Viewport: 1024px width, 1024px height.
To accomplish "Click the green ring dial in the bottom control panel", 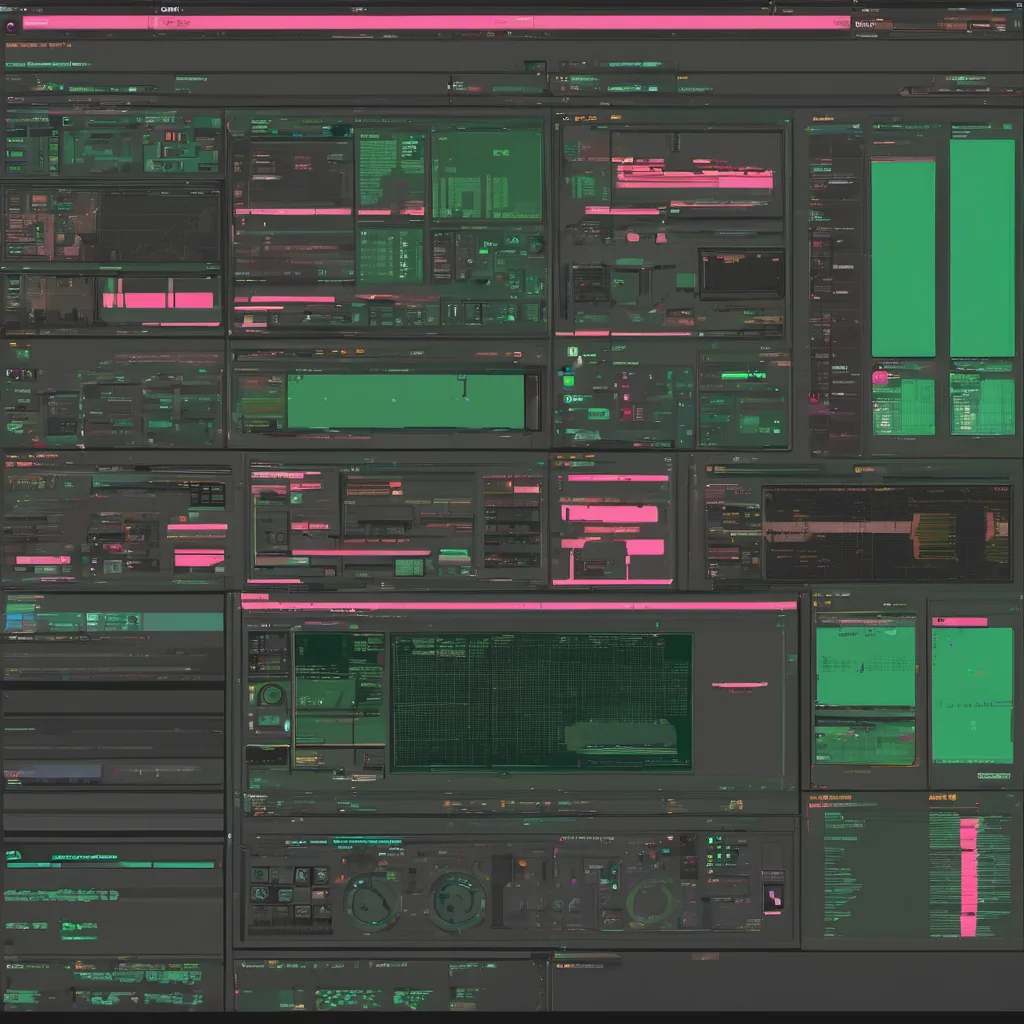I will [652, 900].
